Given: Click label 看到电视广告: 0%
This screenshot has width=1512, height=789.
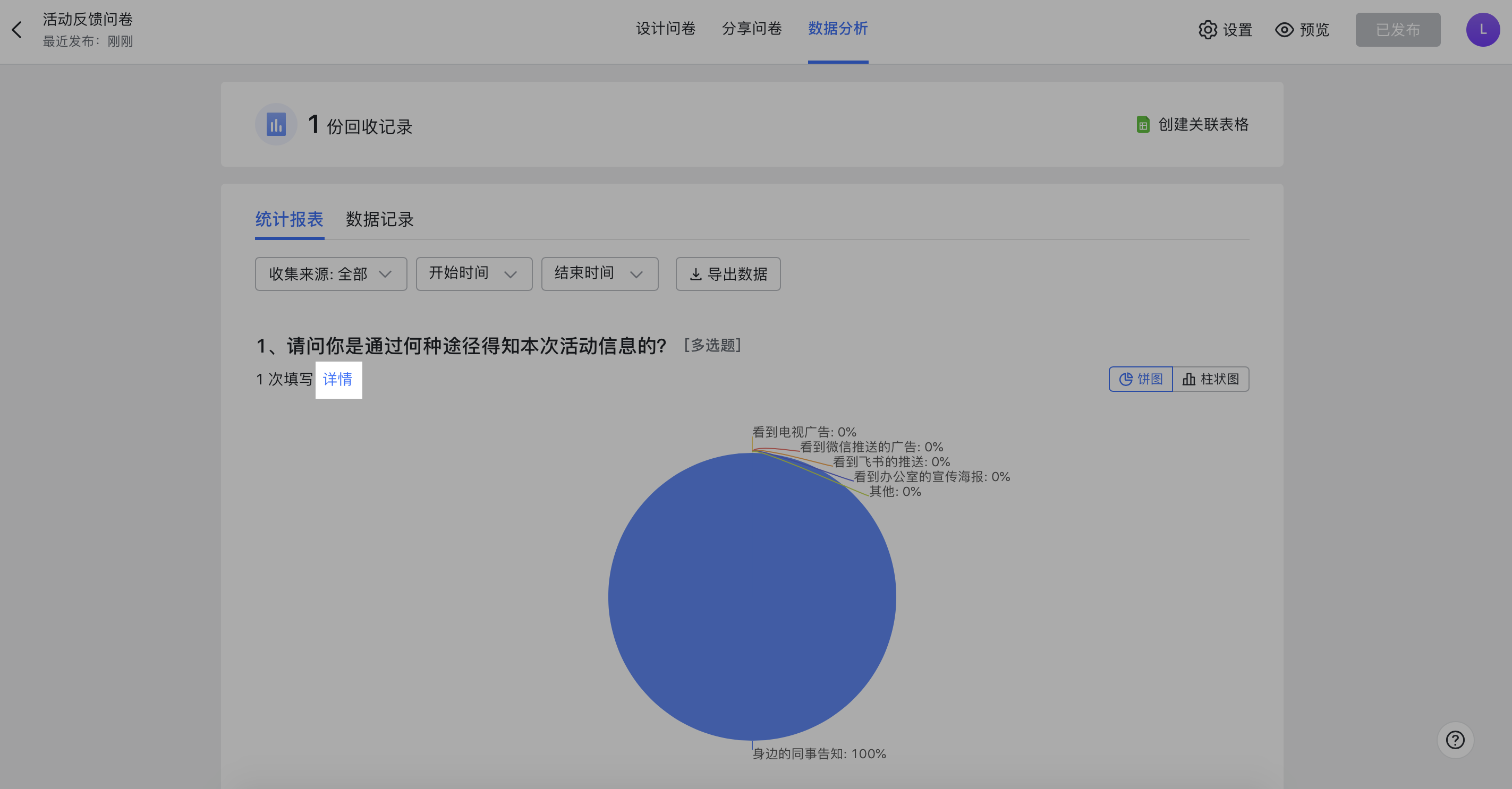Looking at the screenshot, I should click(x=804, y=432).
